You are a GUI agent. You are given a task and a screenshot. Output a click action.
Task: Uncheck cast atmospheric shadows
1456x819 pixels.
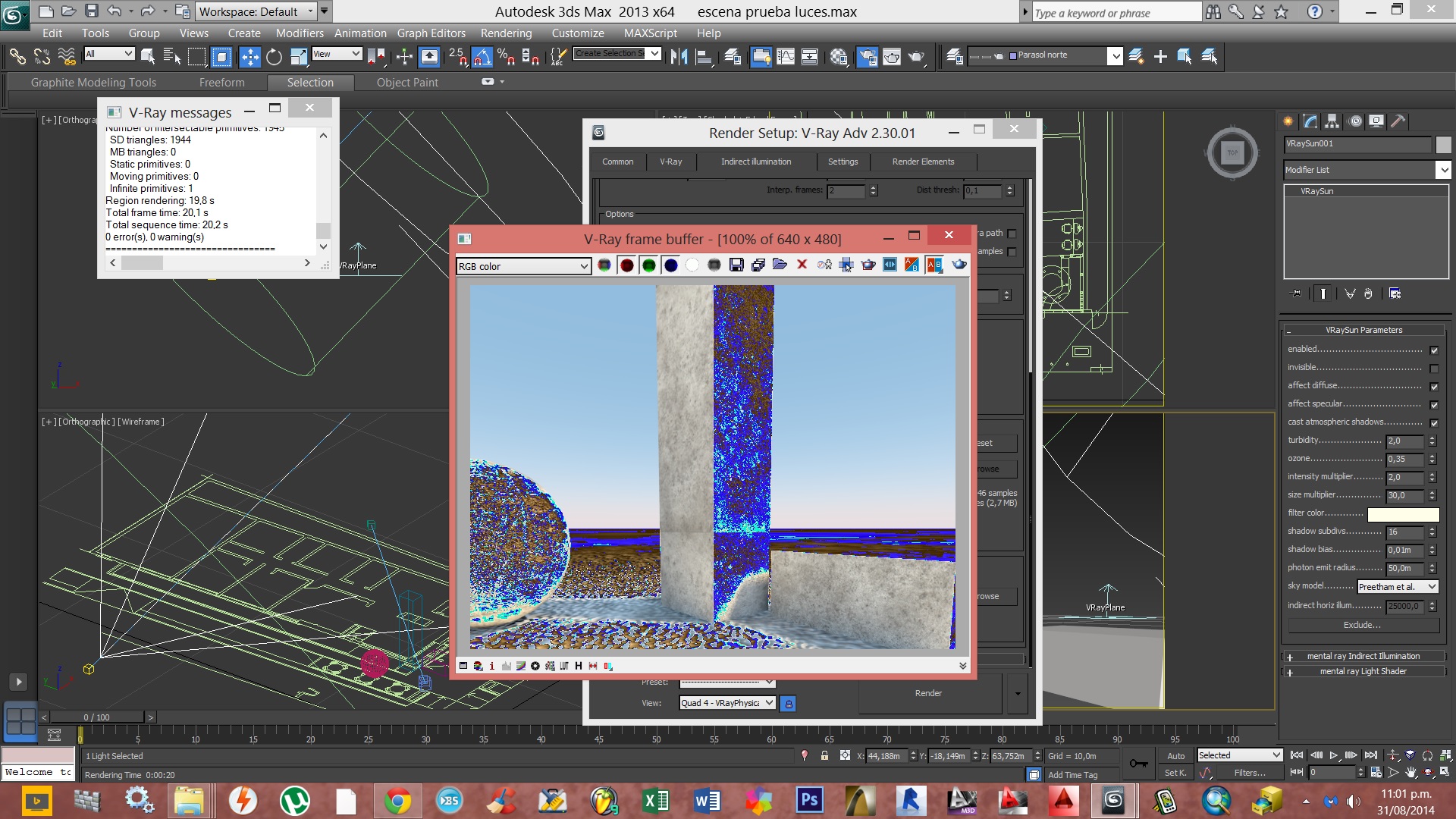1433,423
